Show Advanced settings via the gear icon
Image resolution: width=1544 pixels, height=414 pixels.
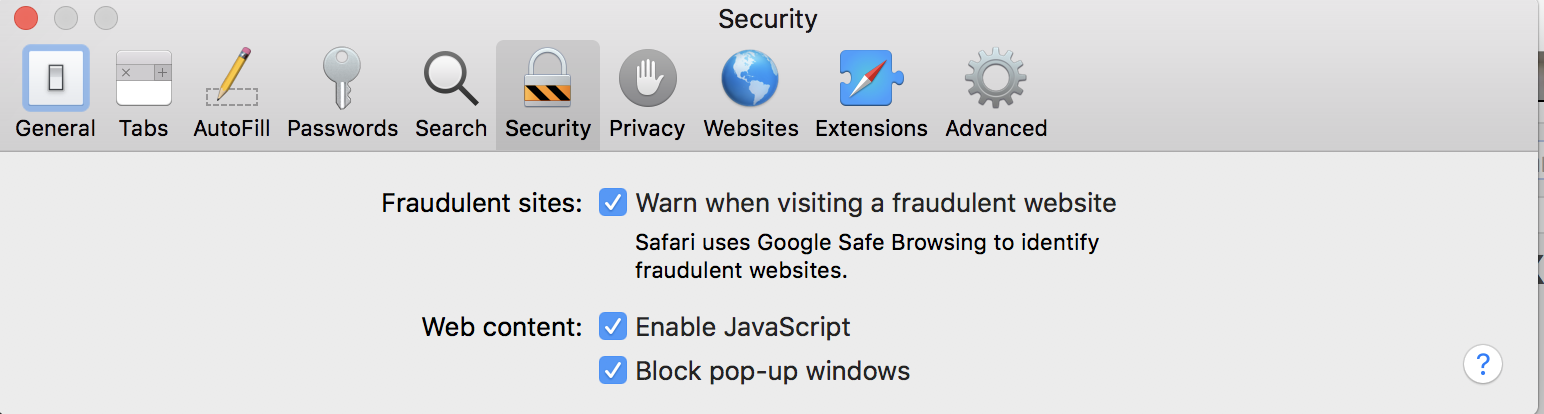coord(996,79)
